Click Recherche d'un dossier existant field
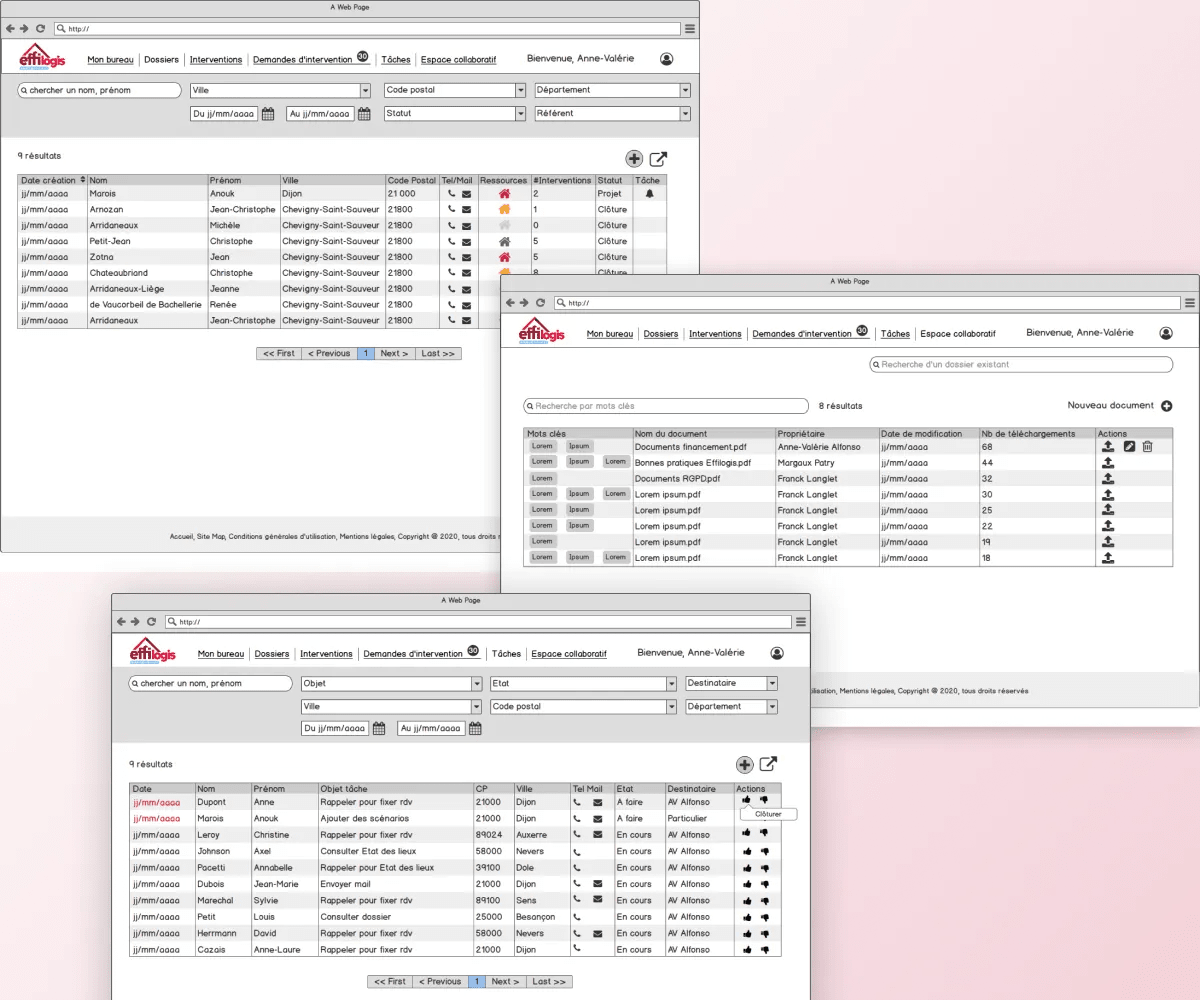This screenshot has width=1200, height=1000. point(1021,365)
